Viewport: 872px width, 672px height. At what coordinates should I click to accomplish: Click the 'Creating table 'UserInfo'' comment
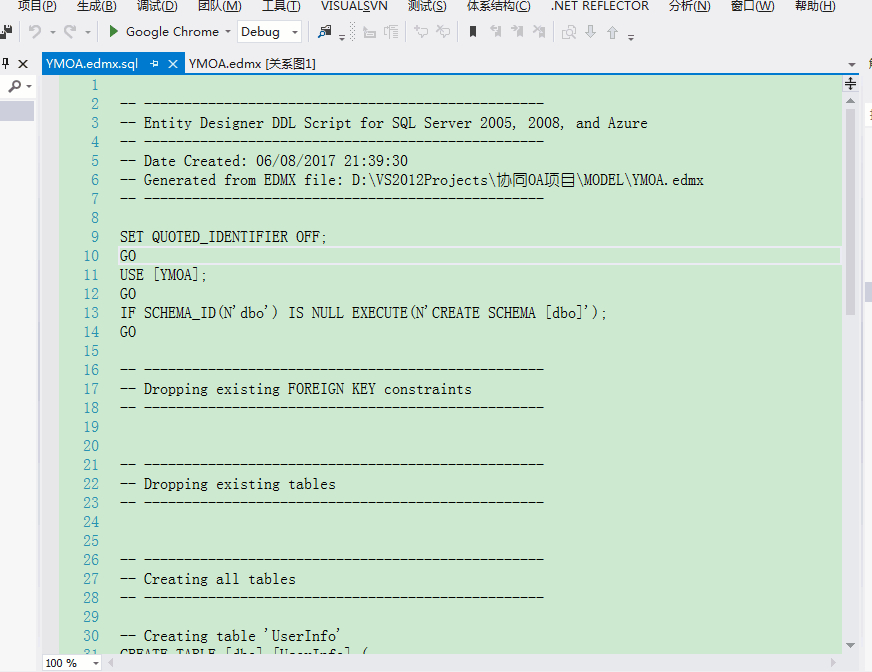pyautogui.click(x=230, y=636)
